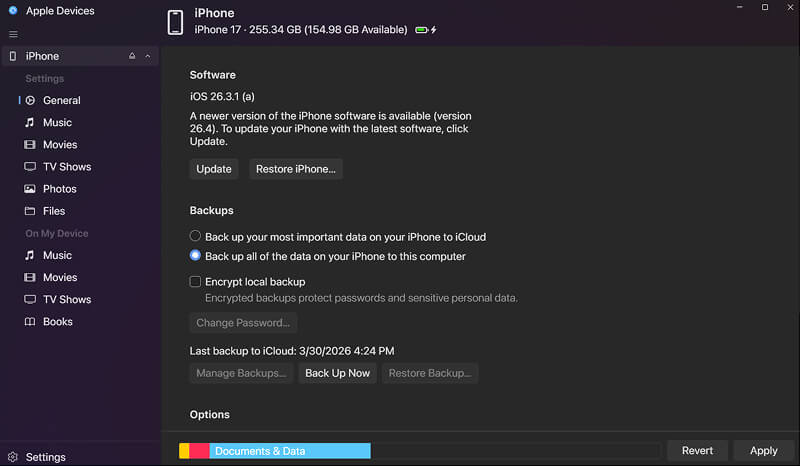This screenshot has height=466, width=800.
Task: Click the Files folder icon
Action: (30, 211)
